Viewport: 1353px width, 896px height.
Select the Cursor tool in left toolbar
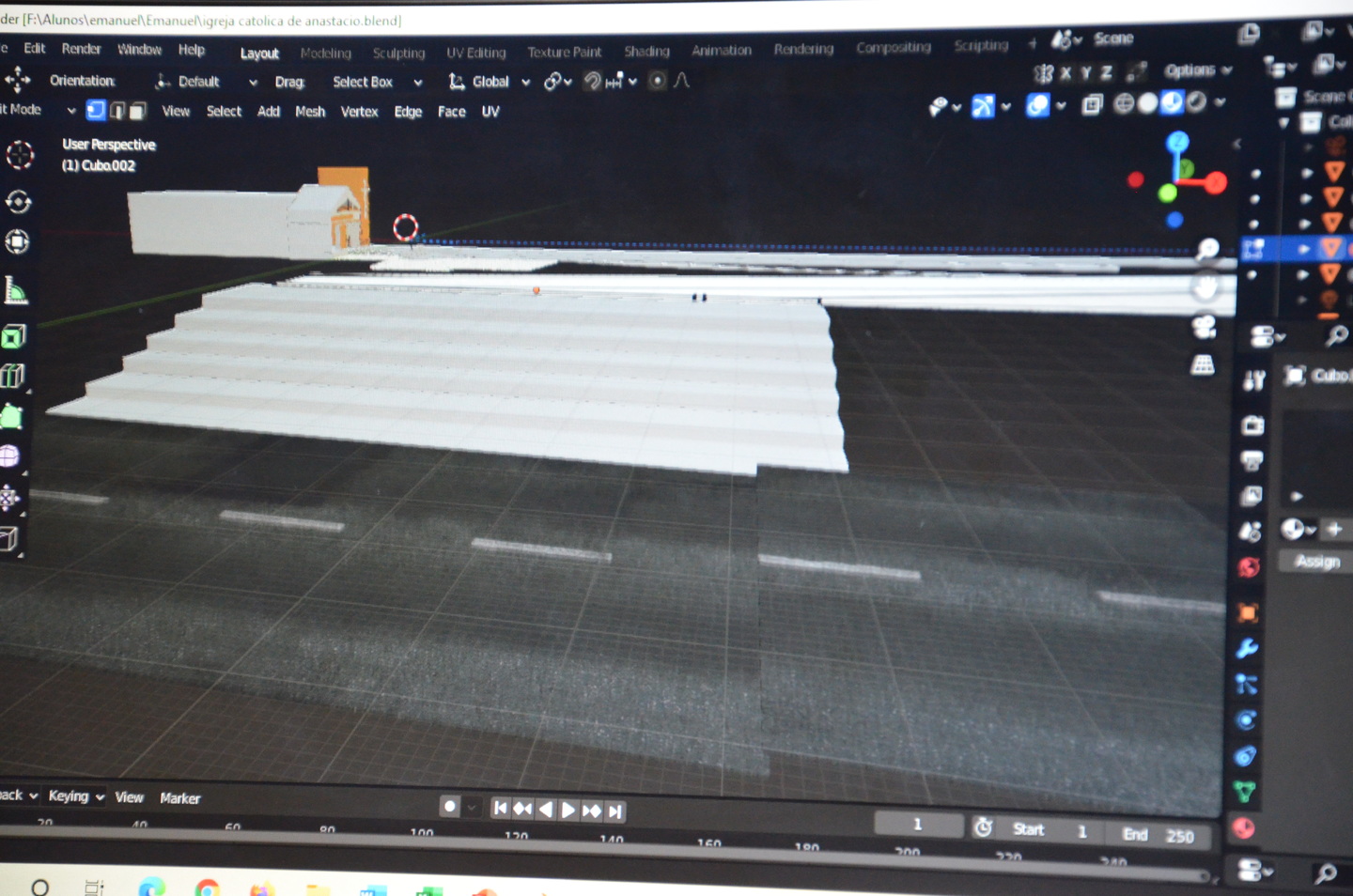point(19,155)
